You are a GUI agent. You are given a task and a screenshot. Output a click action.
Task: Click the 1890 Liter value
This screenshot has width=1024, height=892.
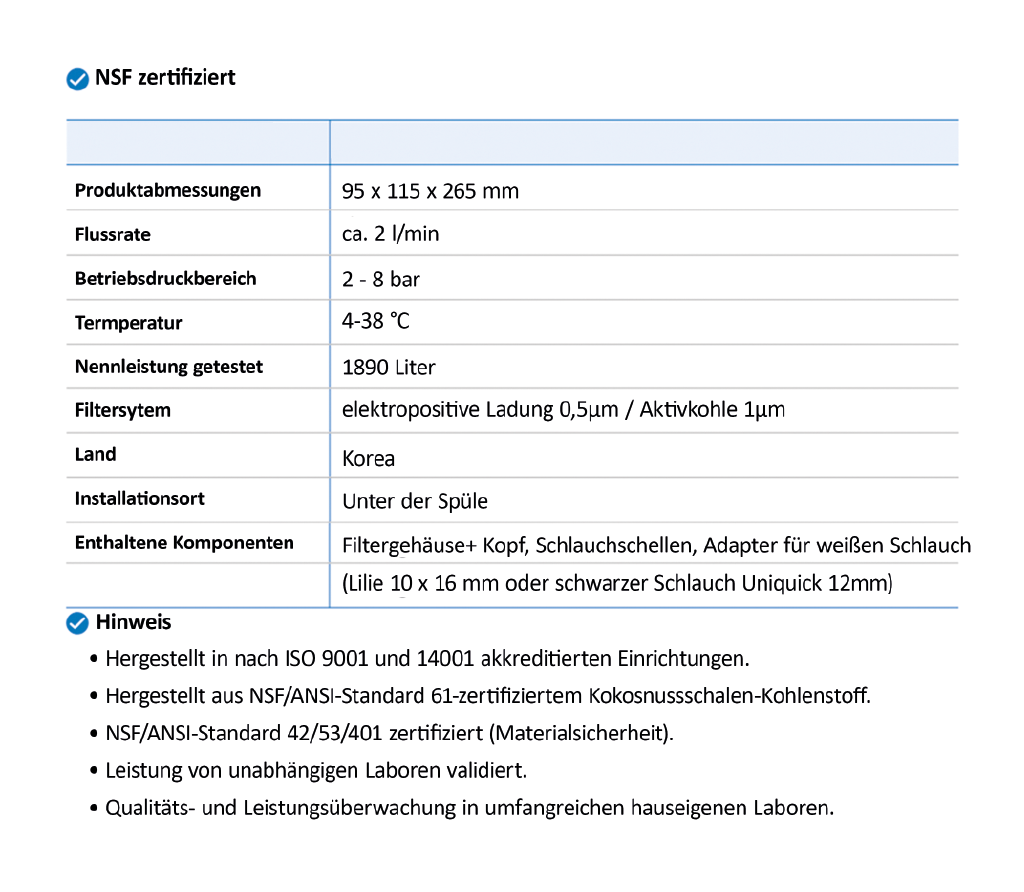pyautogui.click(x=388, y=368)
